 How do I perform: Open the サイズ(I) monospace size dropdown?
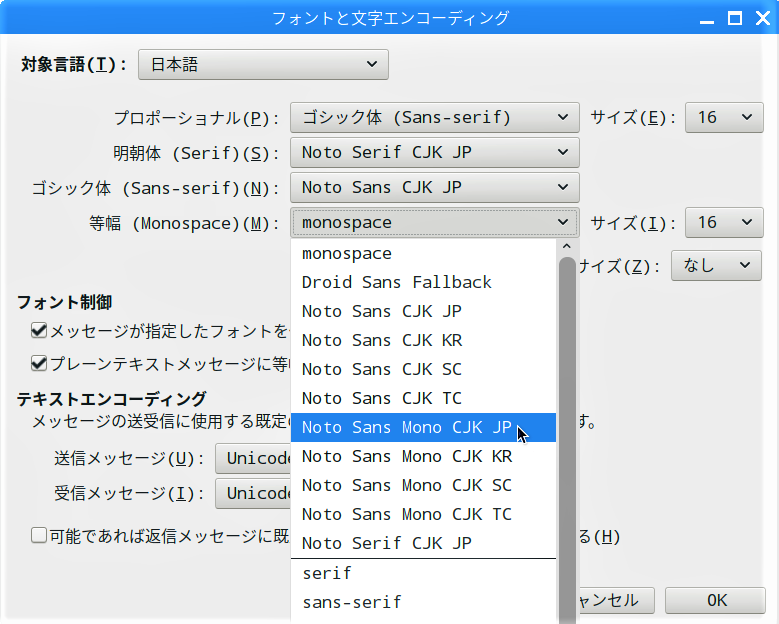pyautogui.click(x=724, y=223)
